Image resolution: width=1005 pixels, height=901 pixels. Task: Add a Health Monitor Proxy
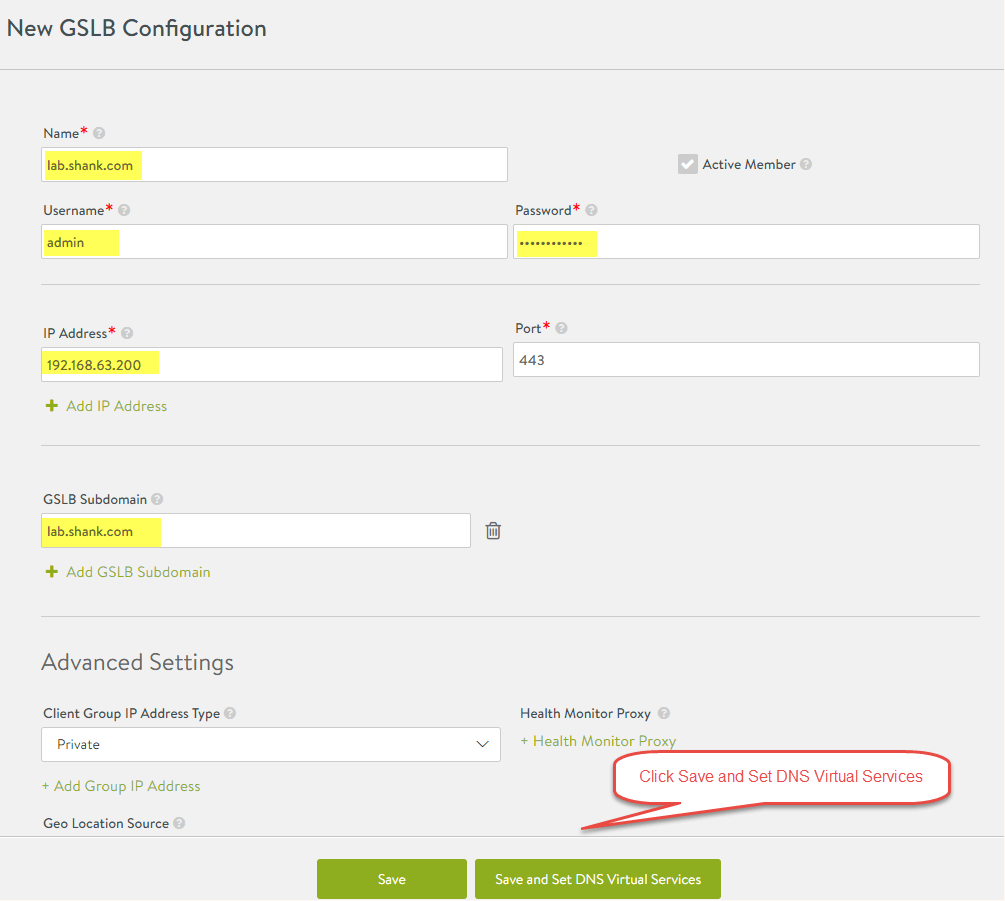598,741
